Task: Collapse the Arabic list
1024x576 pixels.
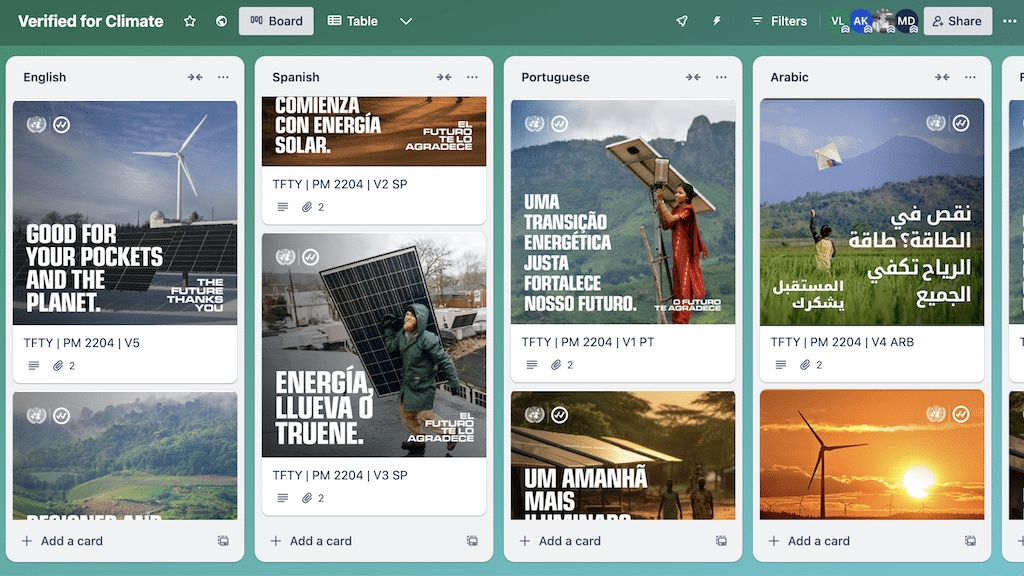Action: click(x=942, y=77)
